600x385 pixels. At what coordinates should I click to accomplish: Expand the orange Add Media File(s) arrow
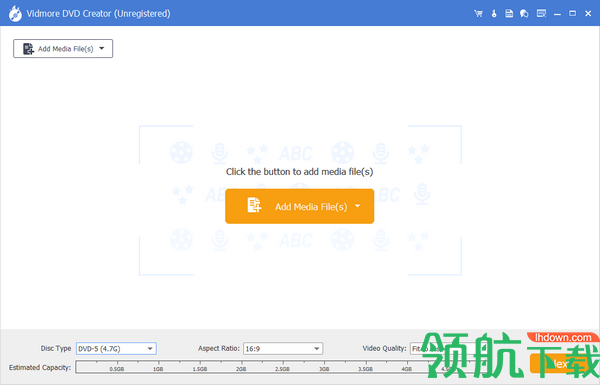pos(357,206)
